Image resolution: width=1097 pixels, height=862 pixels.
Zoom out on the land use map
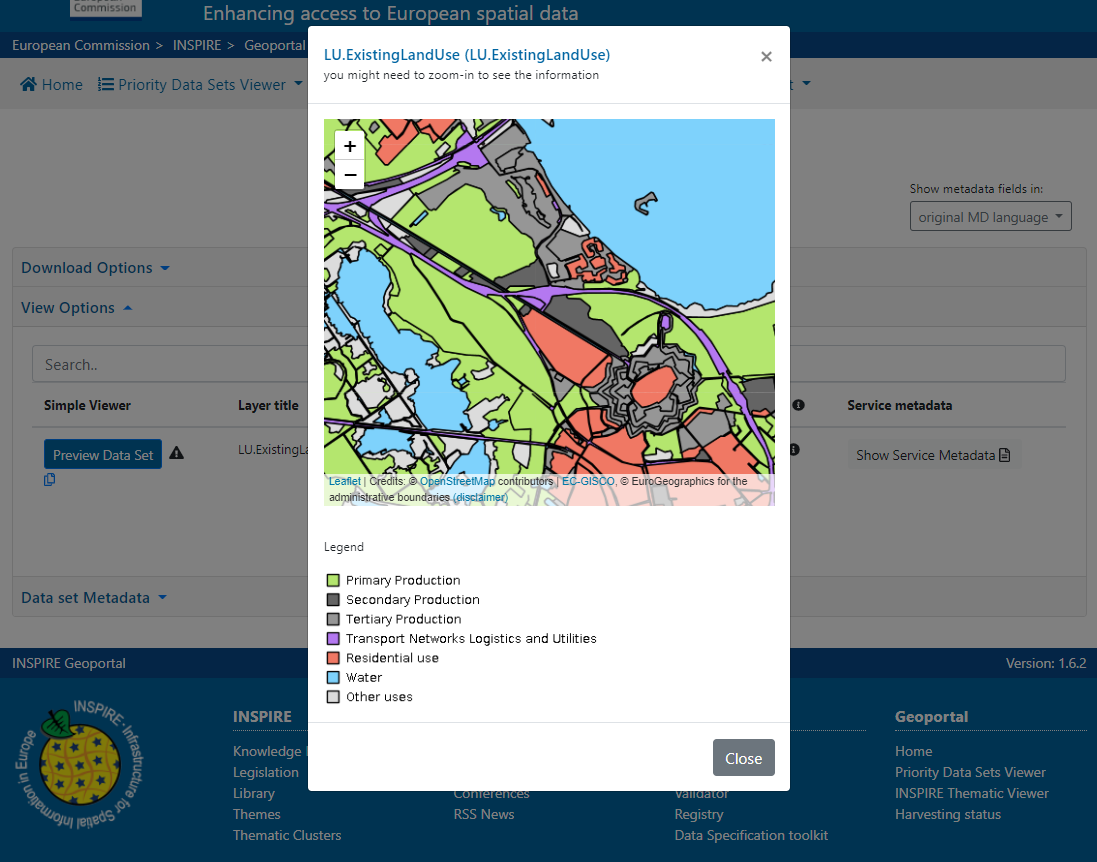[x=350, y=175]
